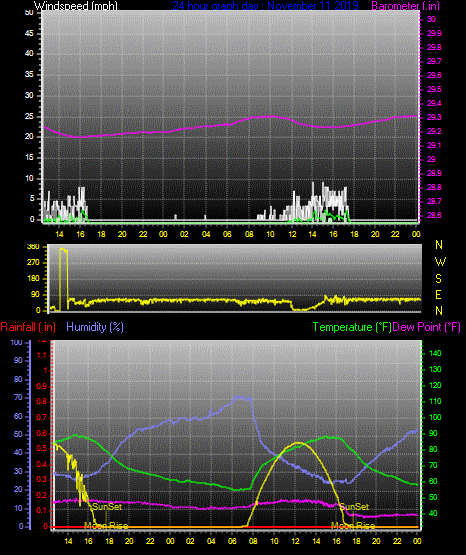The height and width of the screenshot is (555, 466).
Task: Click "5" on the Windspeed axis
Action: (x=32, y=199)
